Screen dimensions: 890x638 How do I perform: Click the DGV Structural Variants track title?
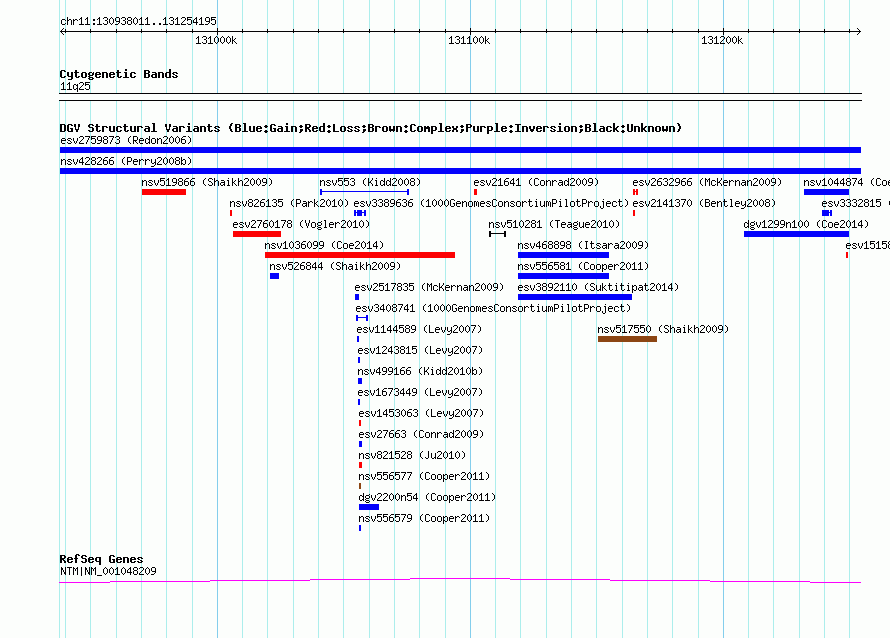pos(371,128)
